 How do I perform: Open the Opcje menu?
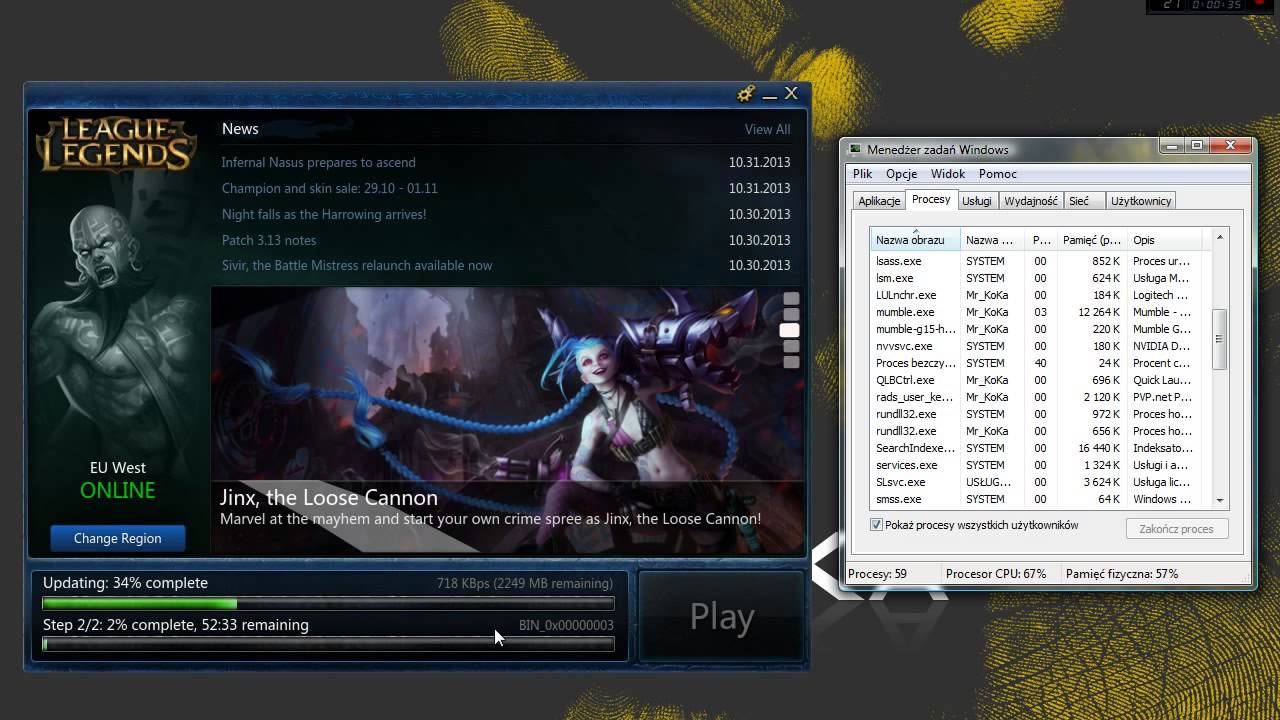tap(901, 174)
